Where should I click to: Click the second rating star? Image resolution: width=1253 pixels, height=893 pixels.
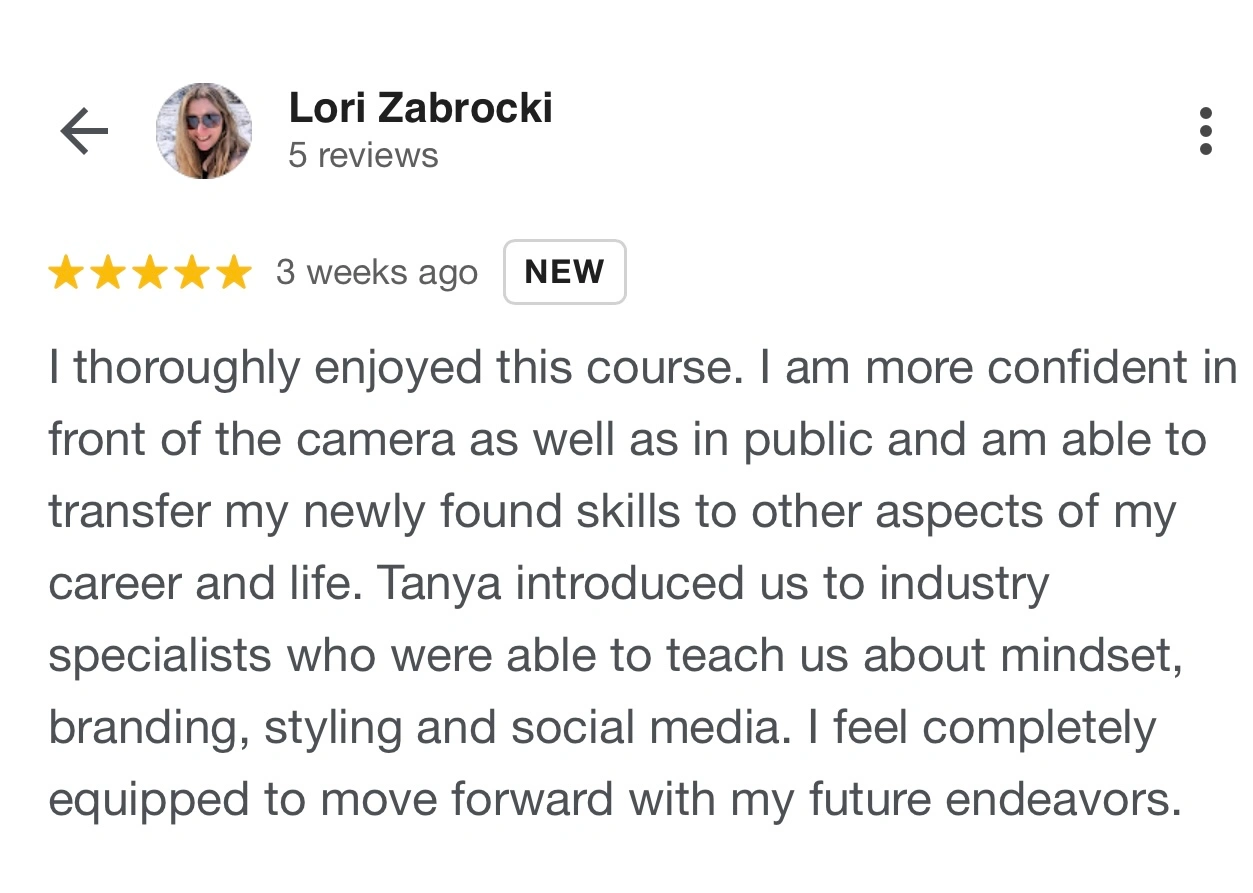pyautogui.click(x=108, y=272)
